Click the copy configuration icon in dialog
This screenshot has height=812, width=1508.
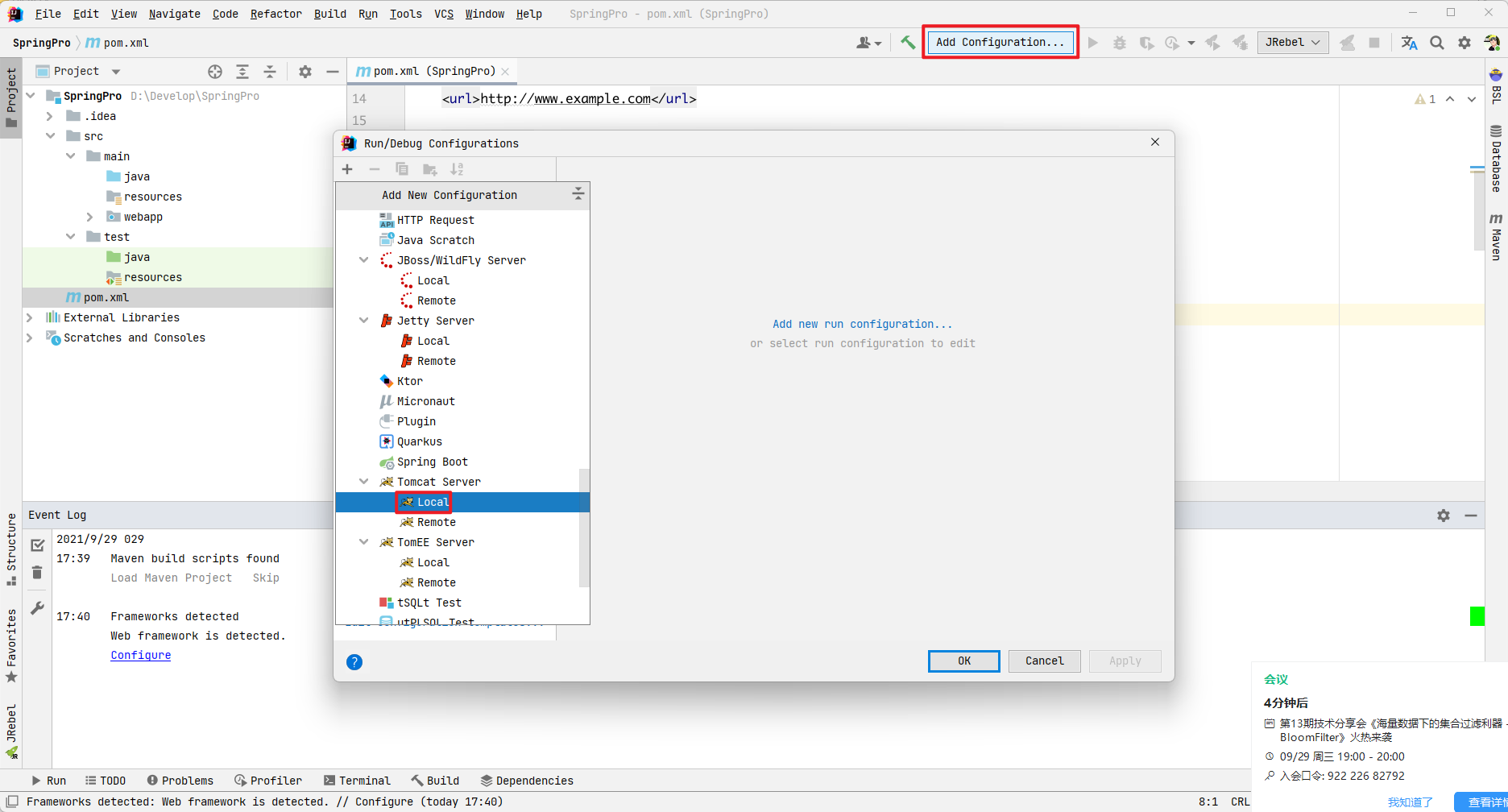click(402, 169)
